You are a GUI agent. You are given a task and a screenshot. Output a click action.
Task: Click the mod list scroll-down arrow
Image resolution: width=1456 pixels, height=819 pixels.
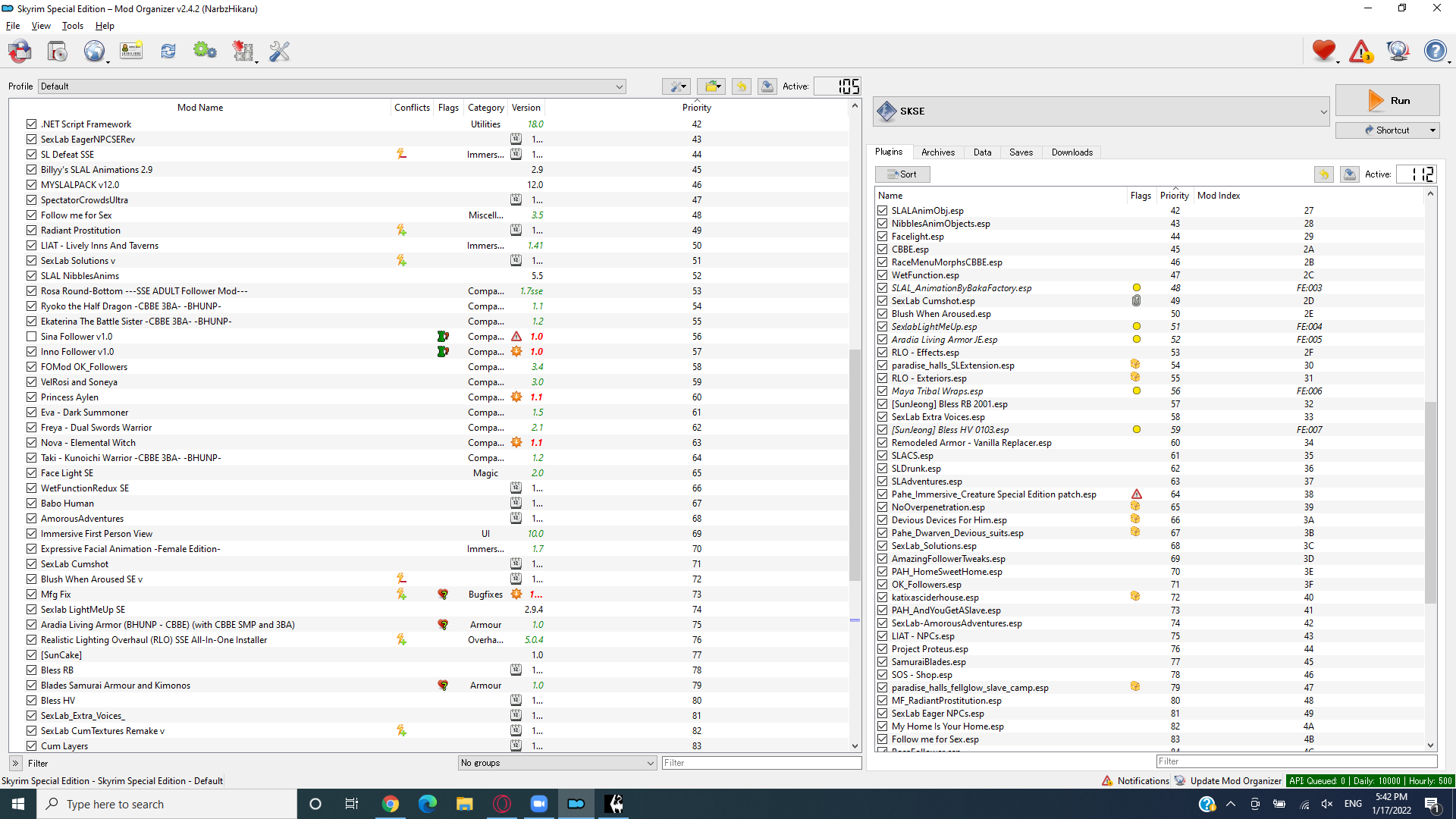[855, 746]
